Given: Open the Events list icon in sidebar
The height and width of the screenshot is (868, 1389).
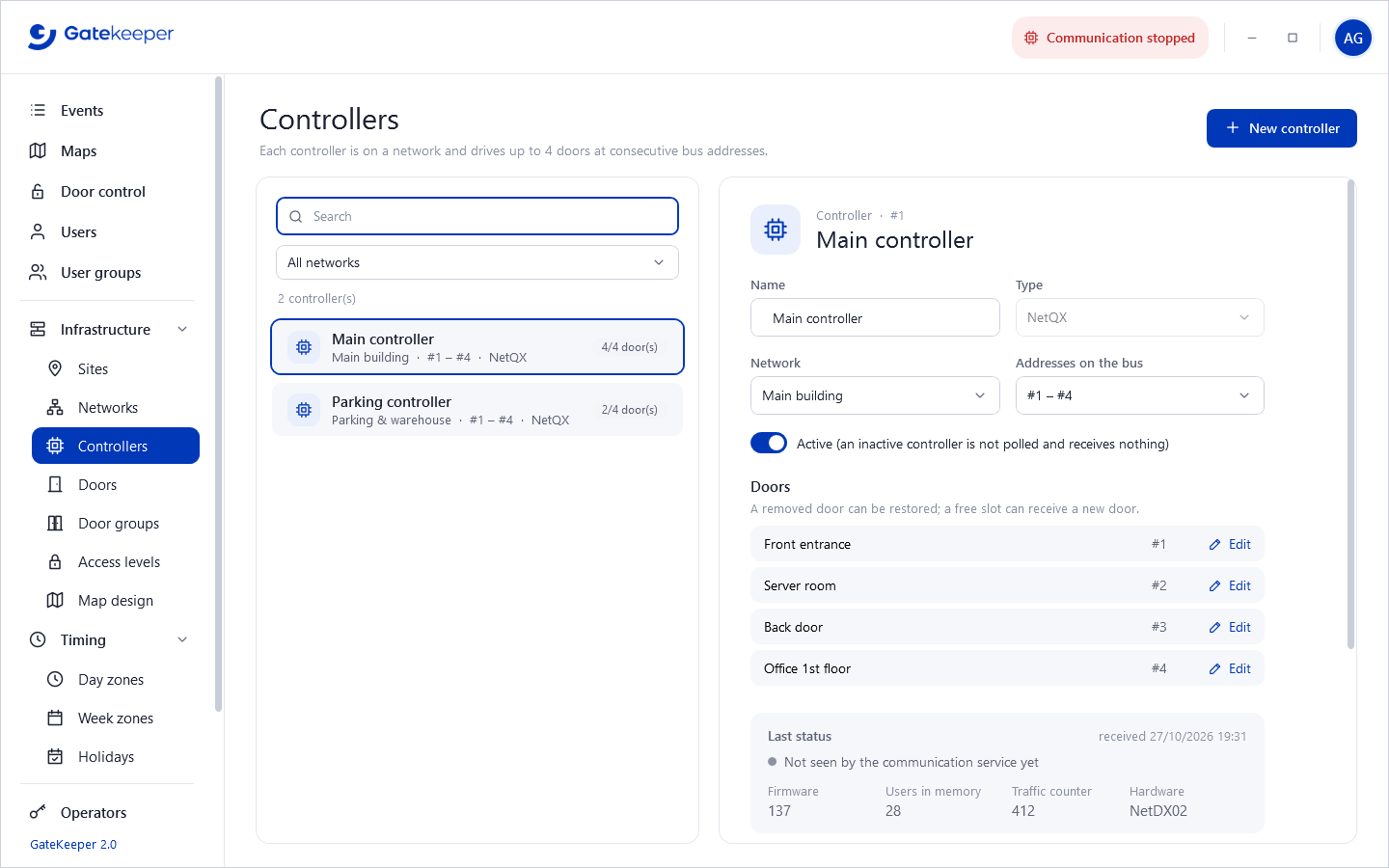Looking at the screenshot, I should (x=38, y=110).
